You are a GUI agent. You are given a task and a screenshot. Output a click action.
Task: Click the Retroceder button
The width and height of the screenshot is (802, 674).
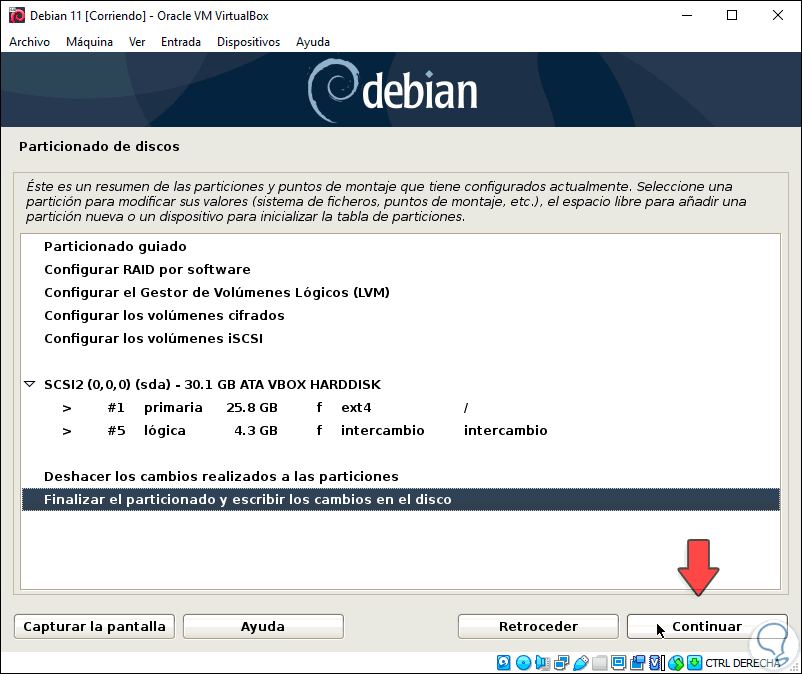538,626
